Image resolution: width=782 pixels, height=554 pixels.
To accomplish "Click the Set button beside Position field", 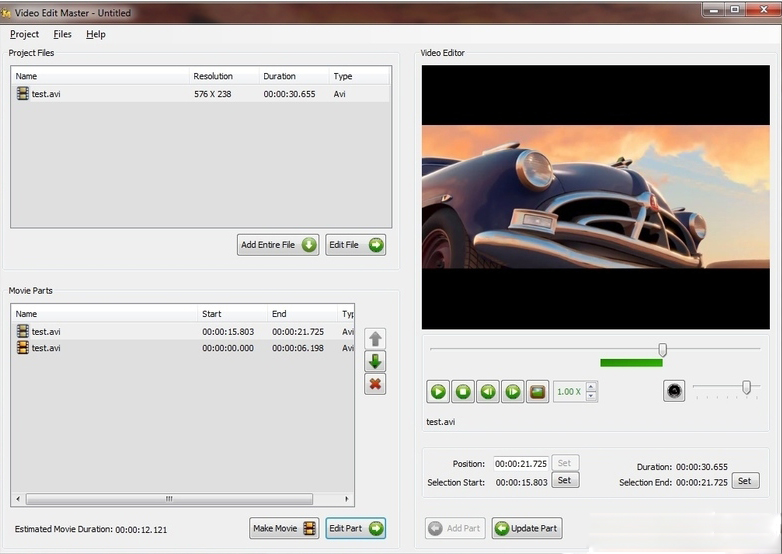I will pyautogui.click(x=565, y=463).
